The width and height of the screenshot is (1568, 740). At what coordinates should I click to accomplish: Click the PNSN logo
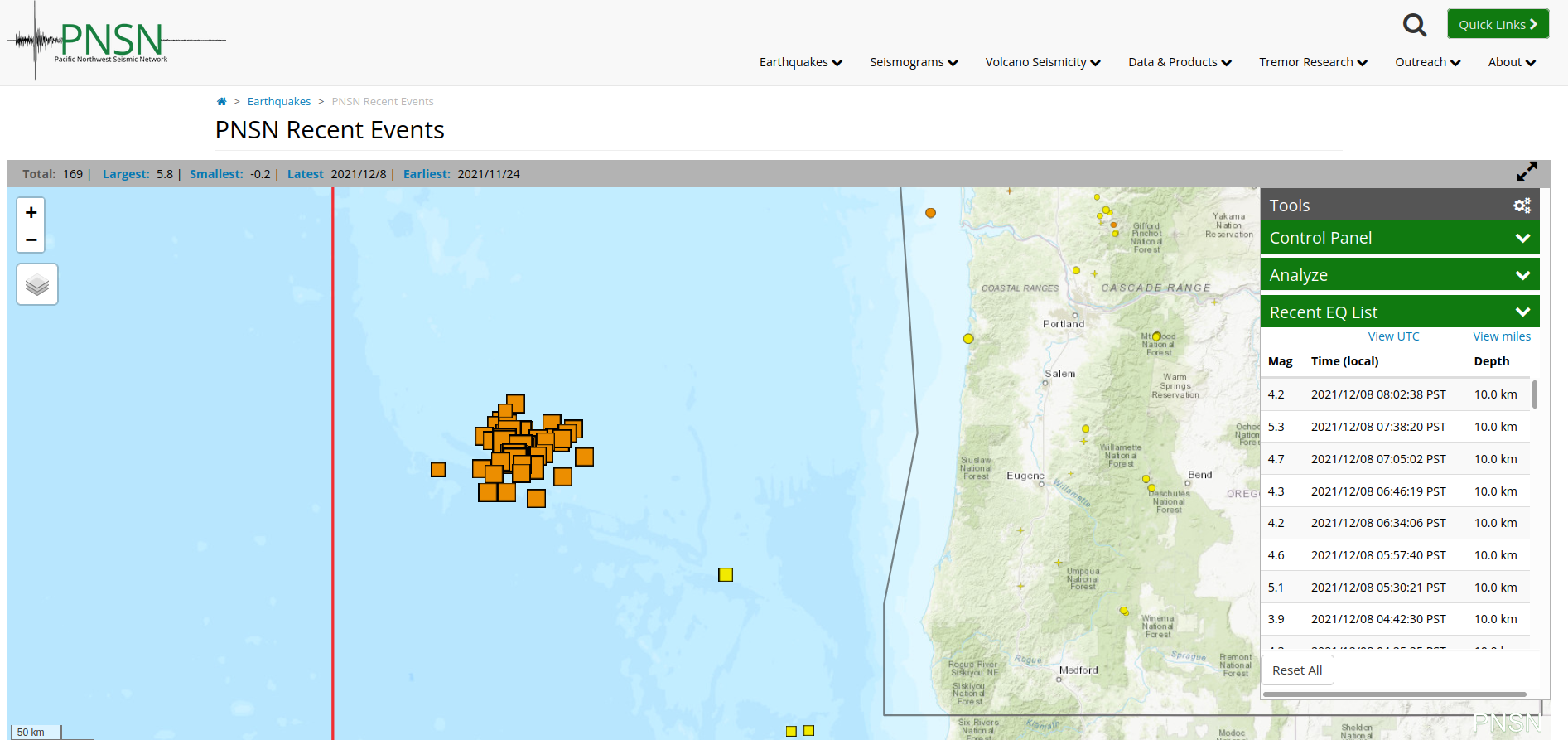pyautogui.click(x=116, y=41)
